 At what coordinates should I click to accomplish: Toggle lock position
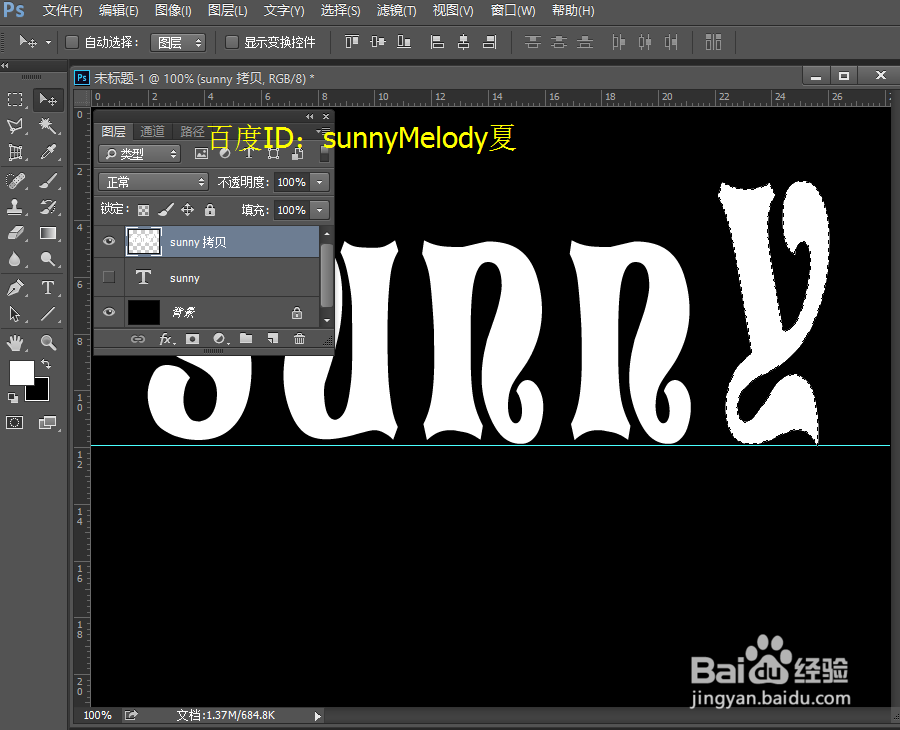point(188,210)
